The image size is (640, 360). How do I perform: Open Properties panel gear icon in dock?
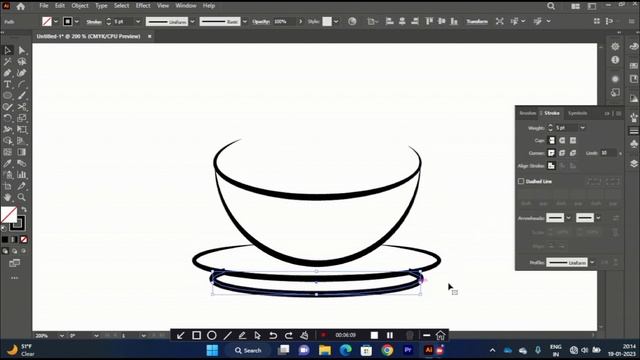pyautogui.click(x=615, y=47)
